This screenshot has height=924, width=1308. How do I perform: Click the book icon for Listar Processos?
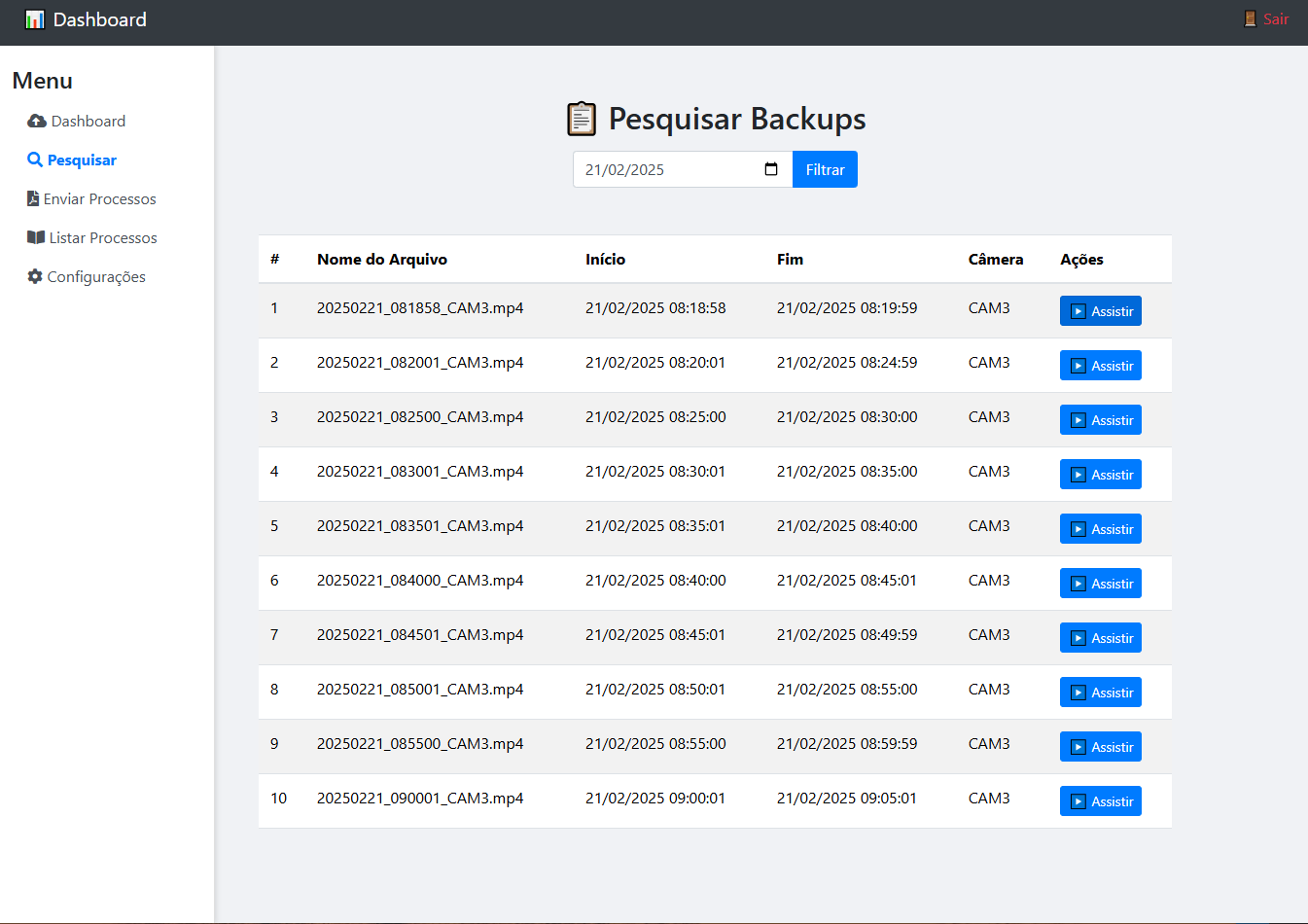(x=36, y=237)
